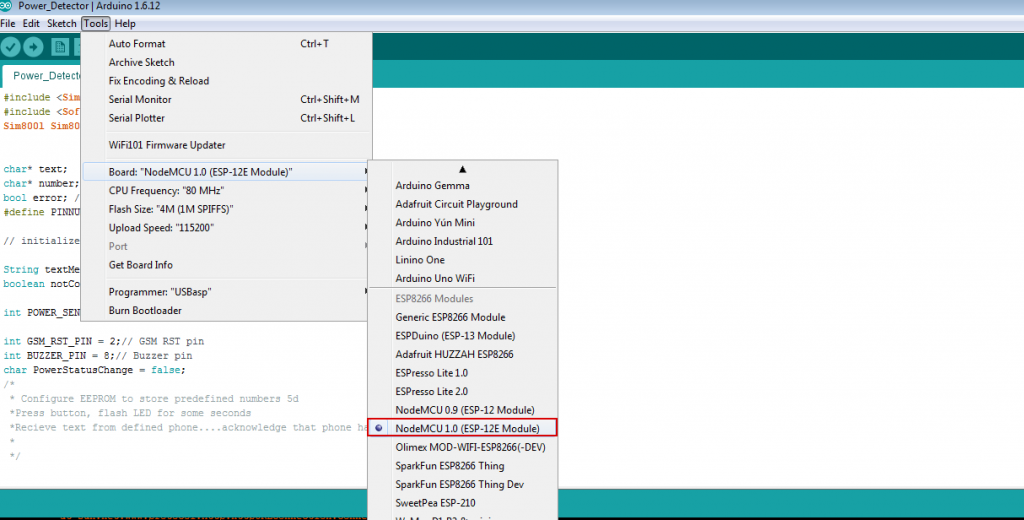Expand CPU Frequency "80 MHz" submenu
Screen dimensions: 1024x520
click(x=166, y=190)
